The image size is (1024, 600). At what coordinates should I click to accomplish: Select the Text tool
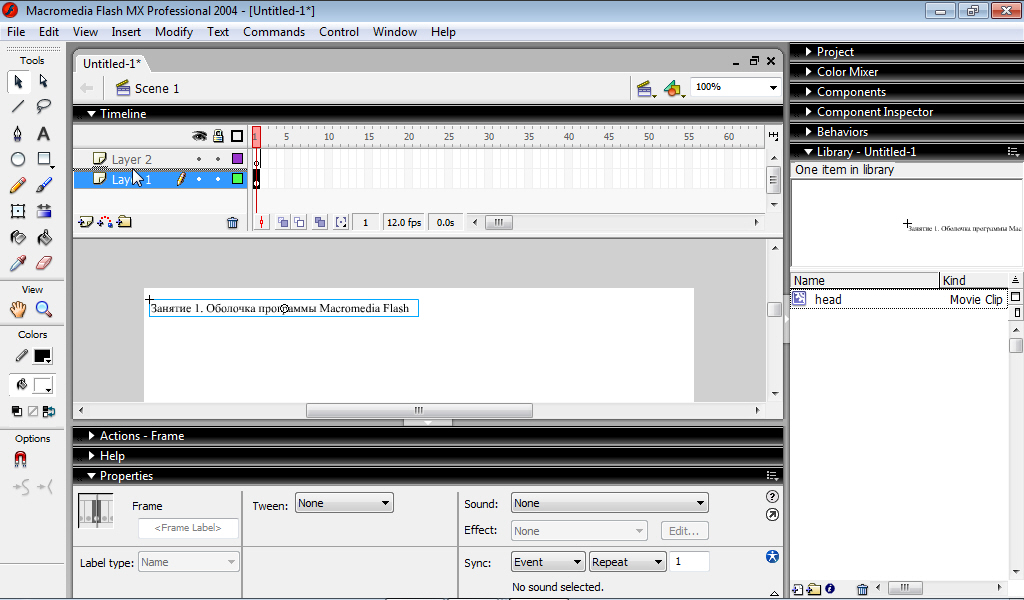[44, 134]
